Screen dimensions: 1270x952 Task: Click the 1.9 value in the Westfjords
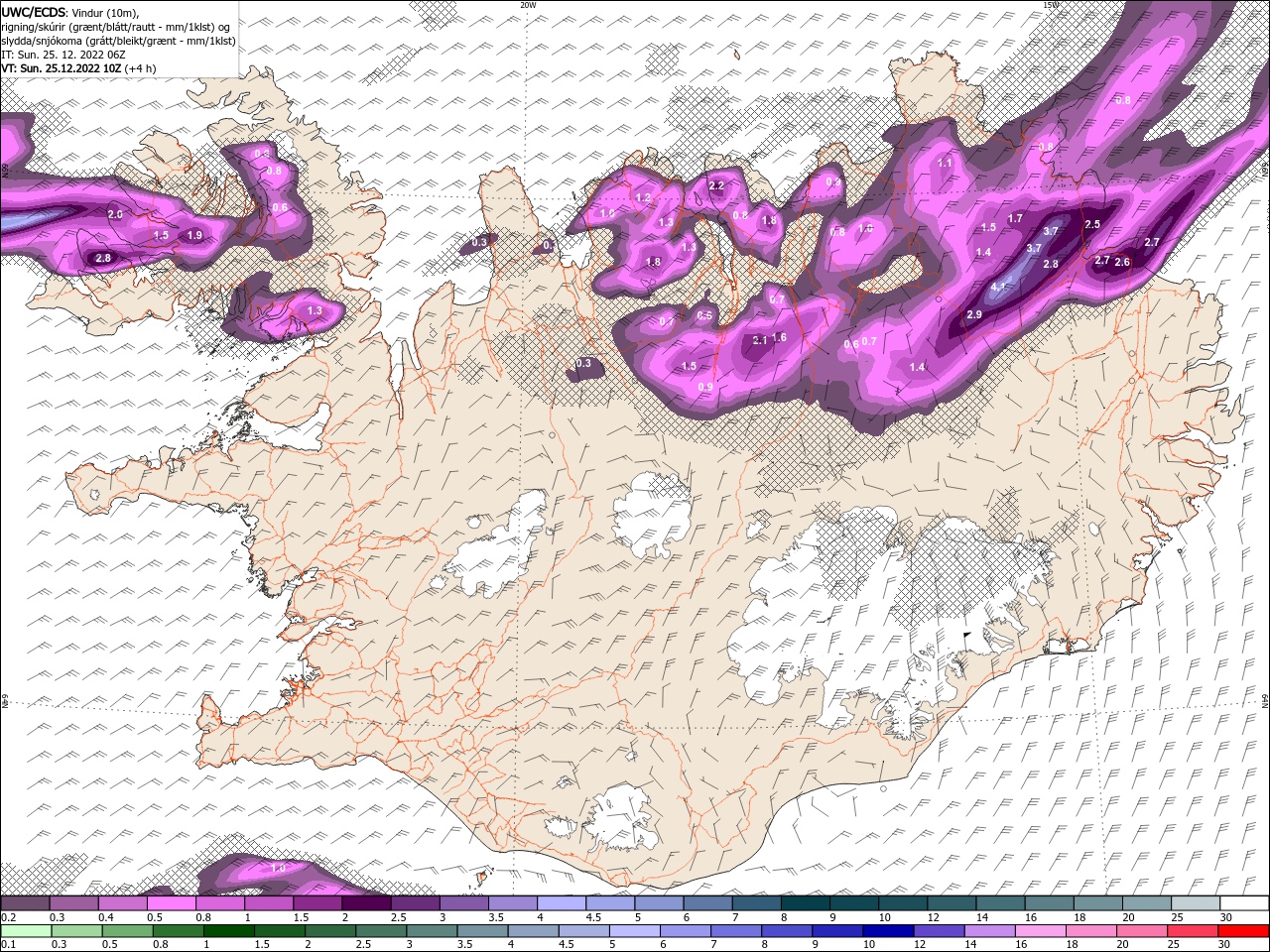(x=194, y=235)
